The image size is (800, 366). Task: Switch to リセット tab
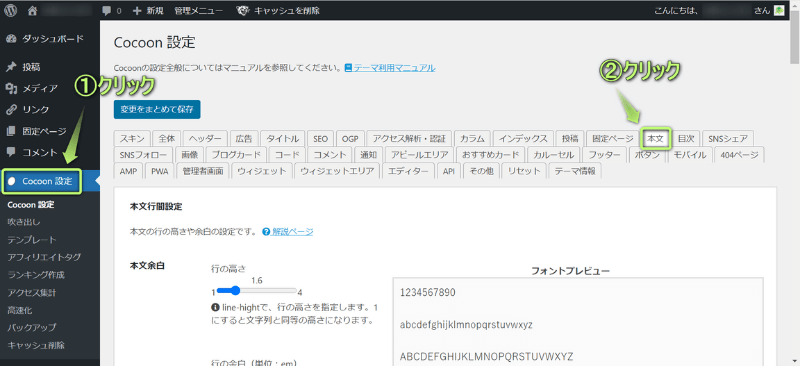click(523, 172)
